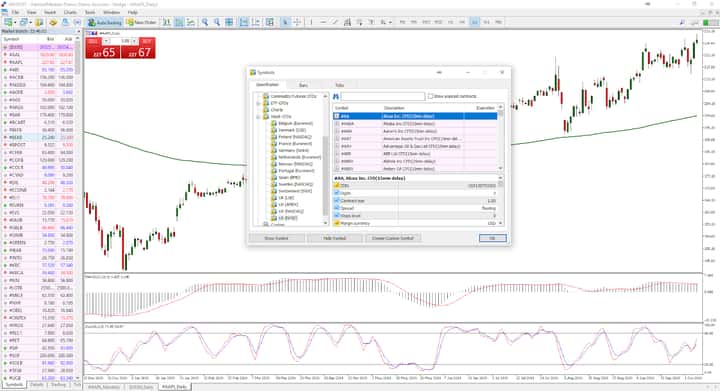The height and width of the screenshot is (391, 720).
Task: Click the tree list vertical scrollbar
Action: tap(326, 159)
